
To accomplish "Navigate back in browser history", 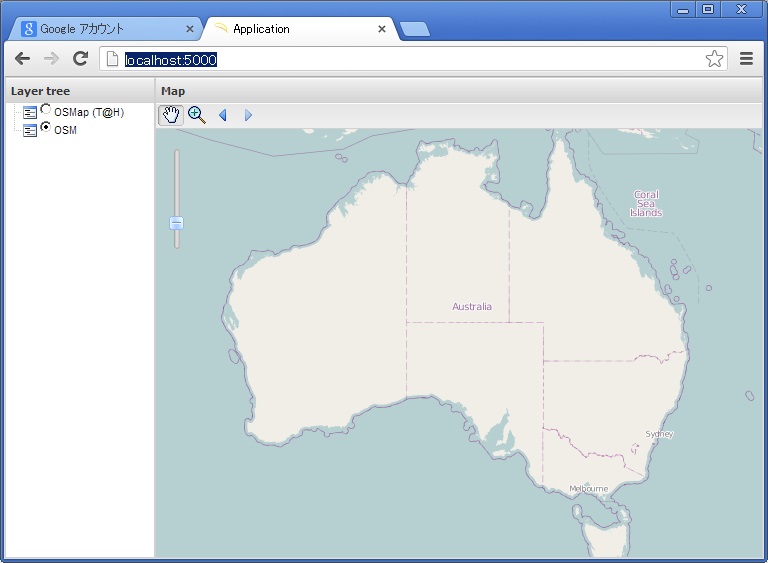I will click(x=22, y=59).
